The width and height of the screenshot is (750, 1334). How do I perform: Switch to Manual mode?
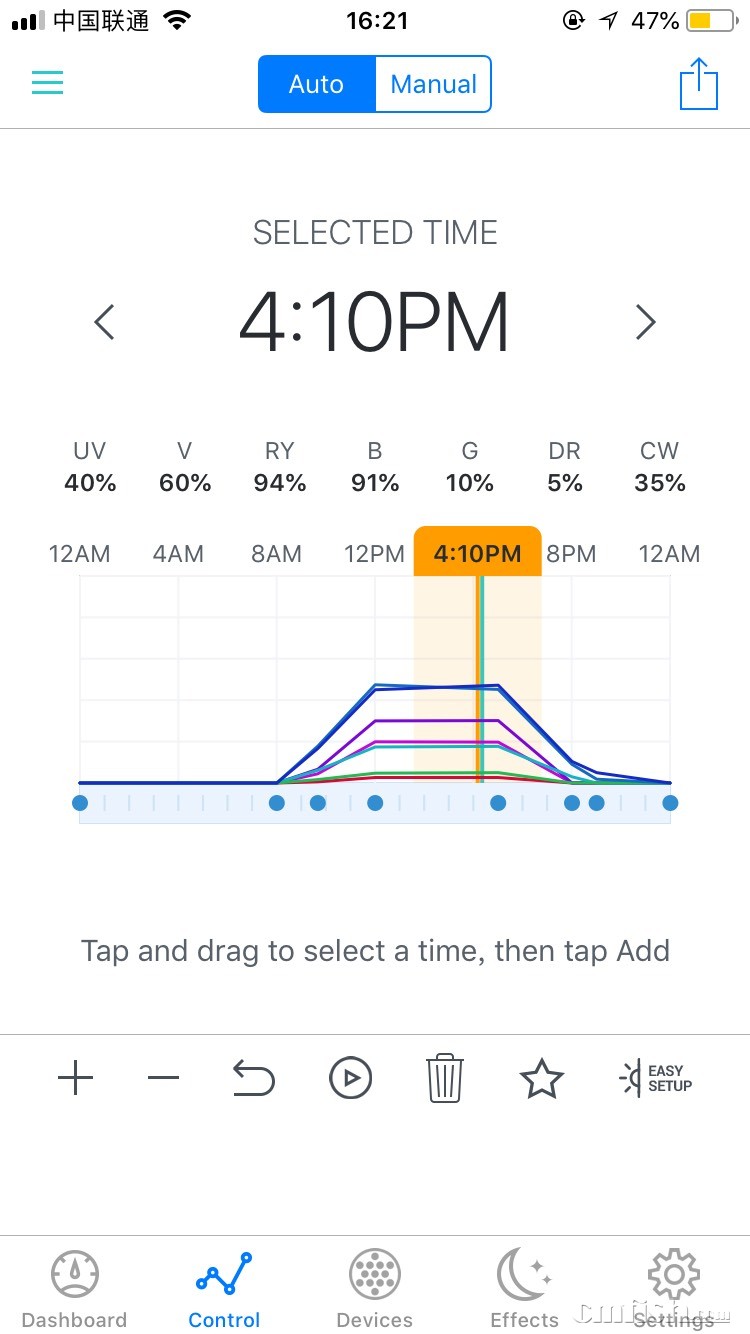(434, 84)
